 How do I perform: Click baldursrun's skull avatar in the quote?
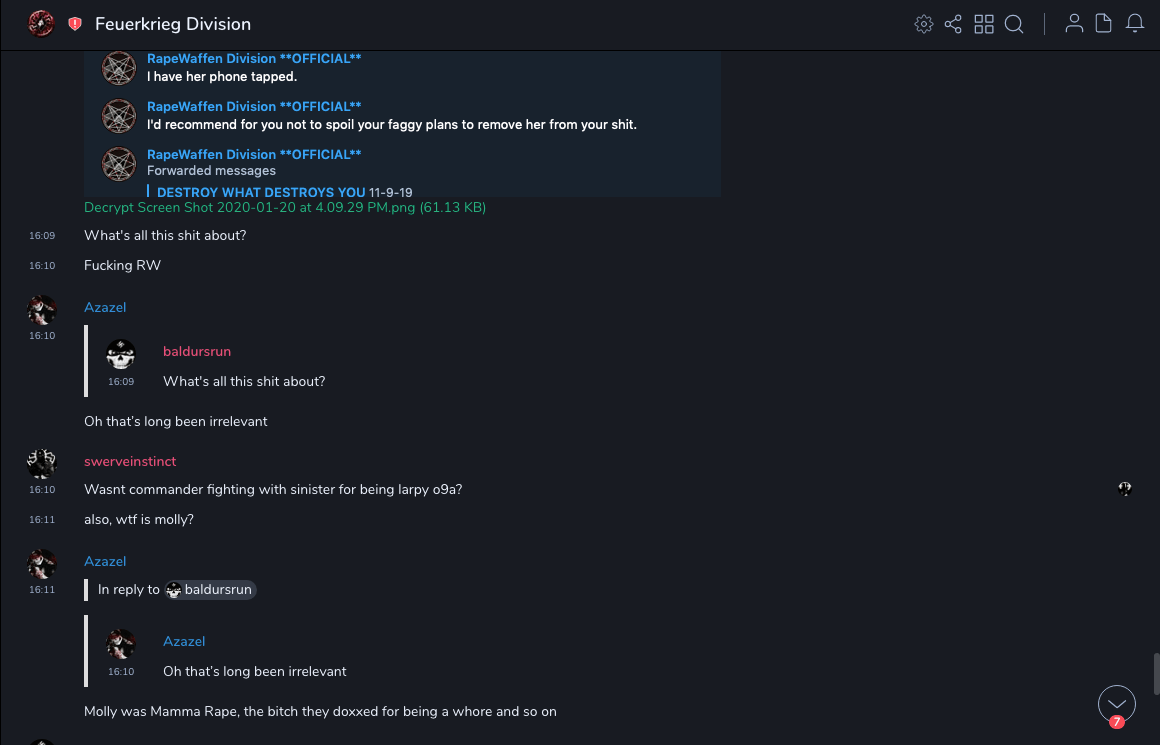coord(121,354)
